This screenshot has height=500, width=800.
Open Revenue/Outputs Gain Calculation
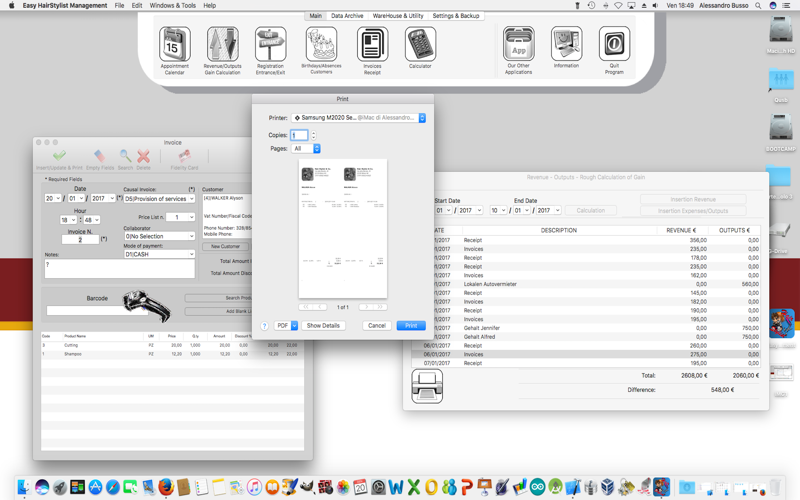coord(222,44)
